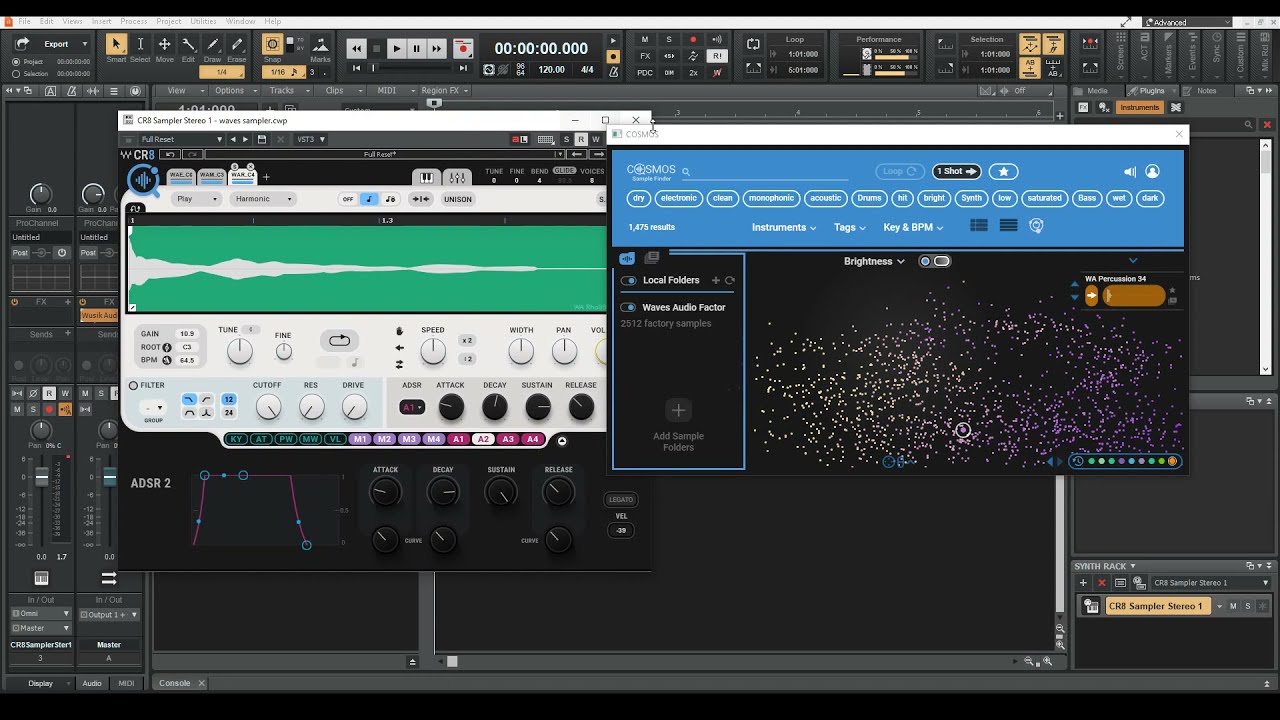Viewport: 1280px width, 720px height.
Task: Open the ADSR A1 selector dropdown
Action: (413, 408)
